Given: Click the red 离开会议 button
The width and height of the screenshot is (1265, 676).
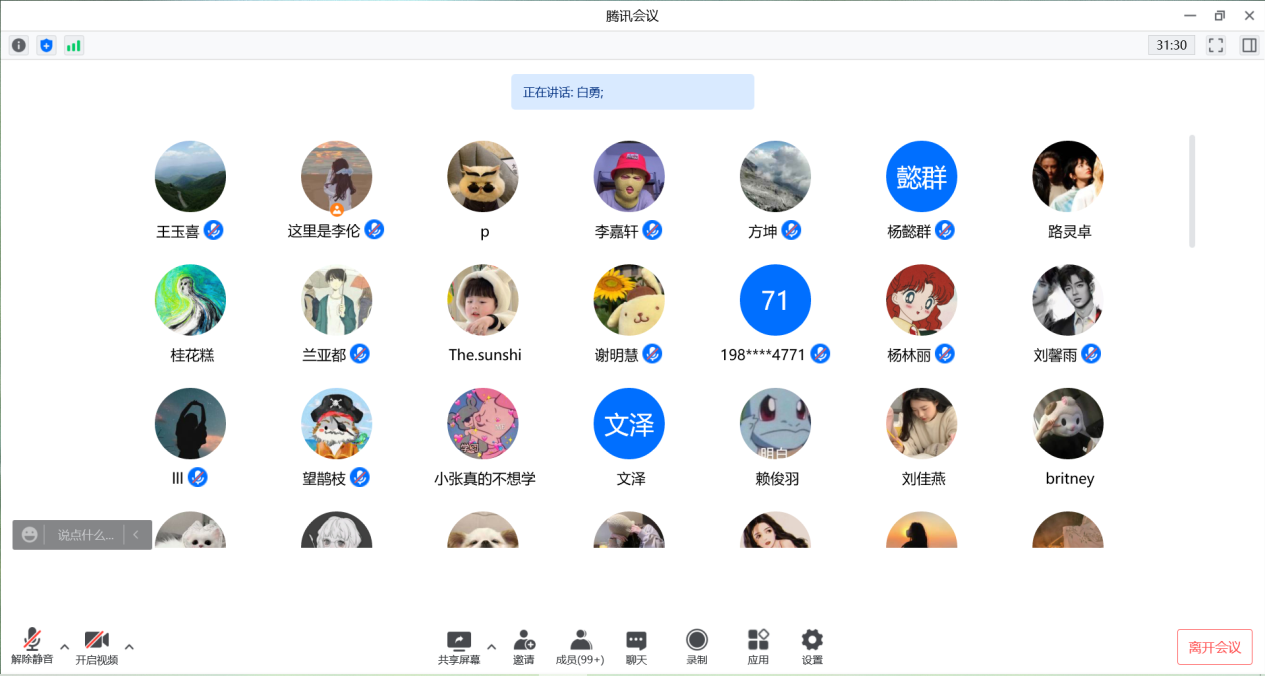Looking at the screenshot, I should pos(1214,647).
